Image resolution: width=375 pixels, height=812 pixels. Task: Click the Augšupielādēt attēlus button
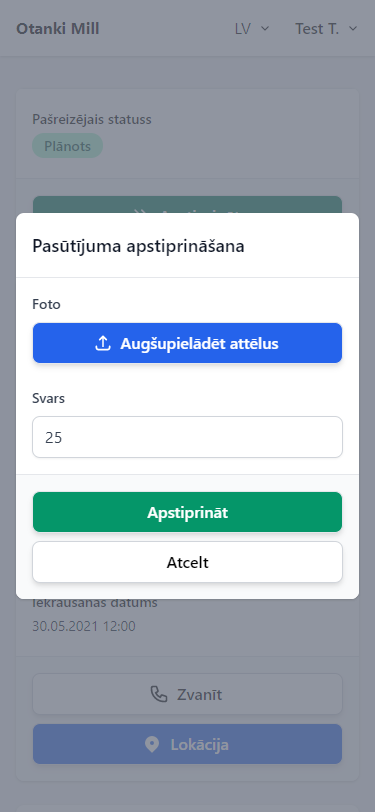(x=188, y=343)
